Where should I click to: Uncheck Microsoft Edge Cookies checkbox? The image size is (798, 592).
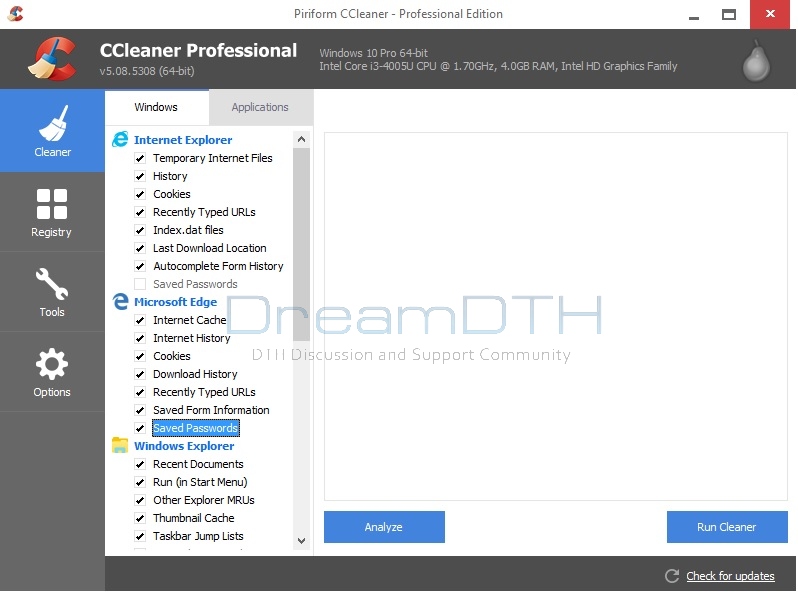tap(140, 356)
